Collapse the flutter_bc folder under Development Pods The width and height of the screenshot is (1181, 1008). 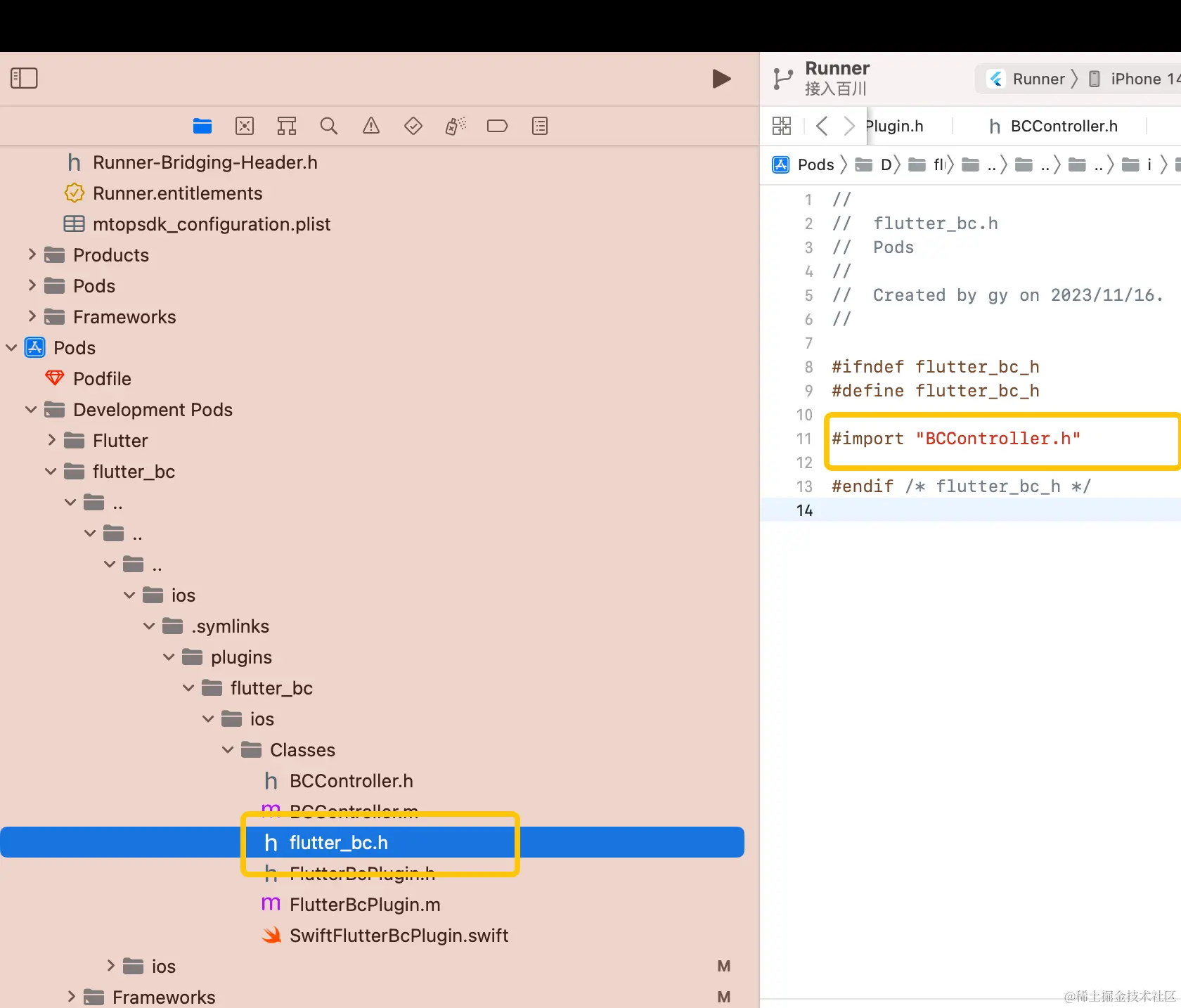coord(51,471)
